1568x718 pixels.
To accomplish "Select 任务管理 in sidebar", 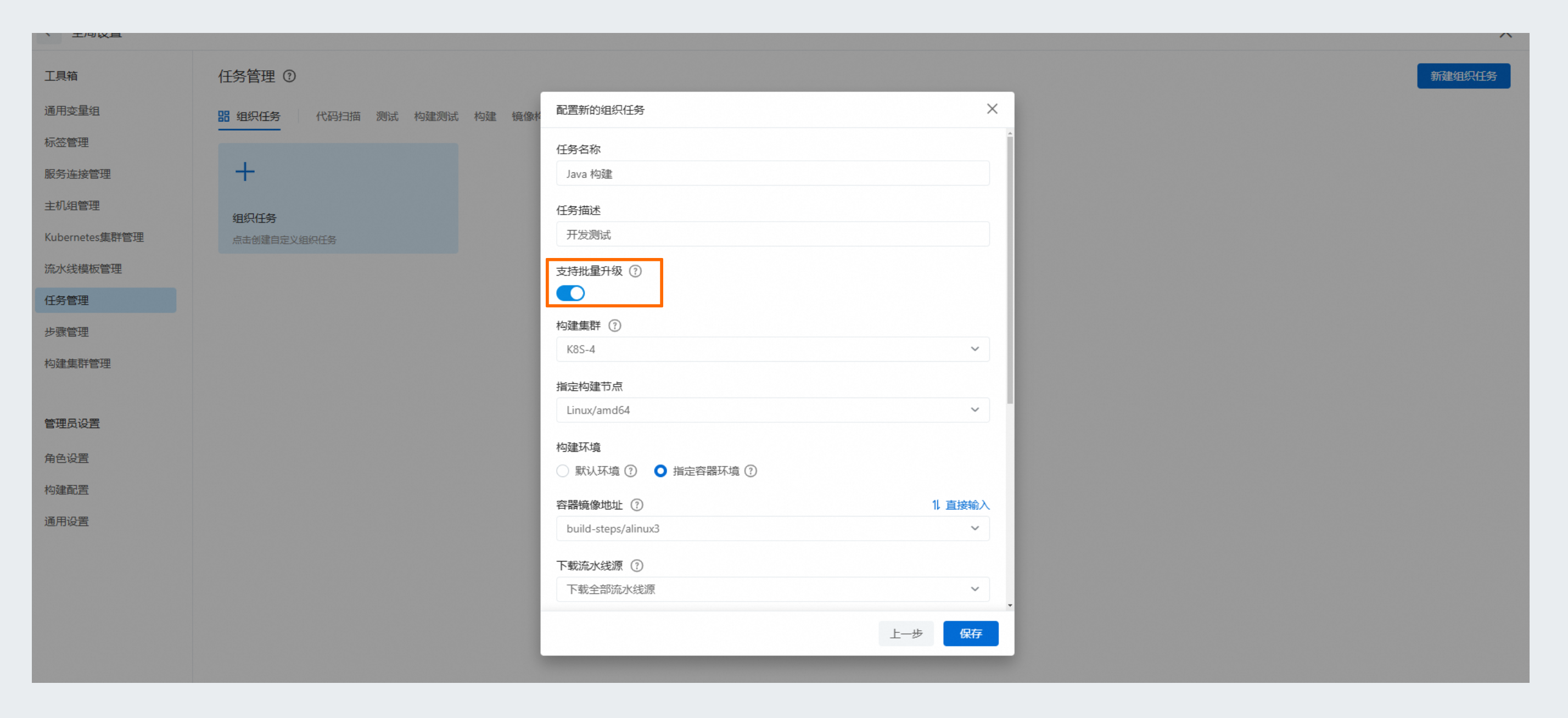I will tap(105, 301).
